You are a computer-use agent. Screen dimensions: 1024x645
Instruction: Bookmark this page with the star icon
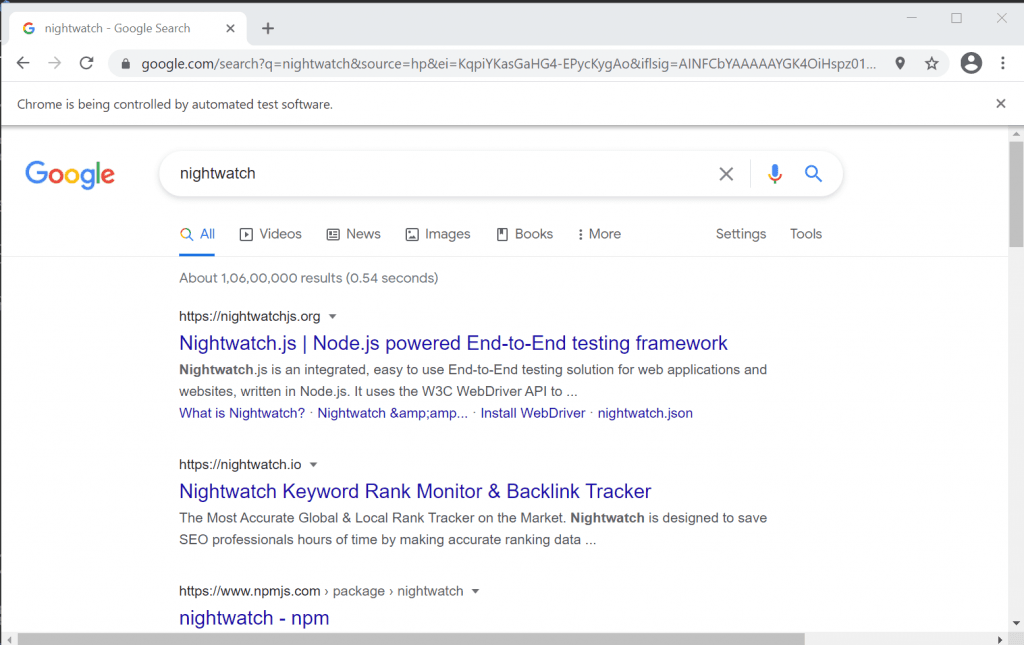(932, 63)
